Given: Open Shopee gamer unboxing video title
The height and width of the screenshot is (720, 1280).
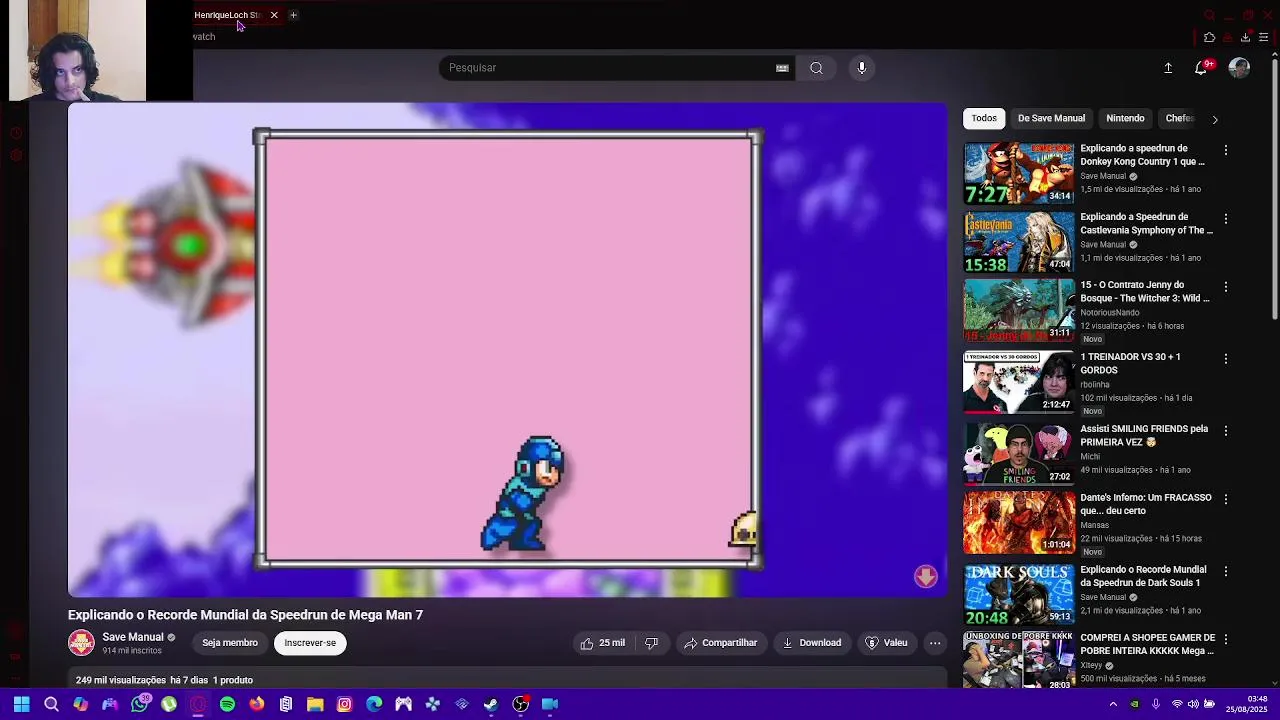Looking at the screenshot, I should pyautogui.click(x=1148, y=644).
